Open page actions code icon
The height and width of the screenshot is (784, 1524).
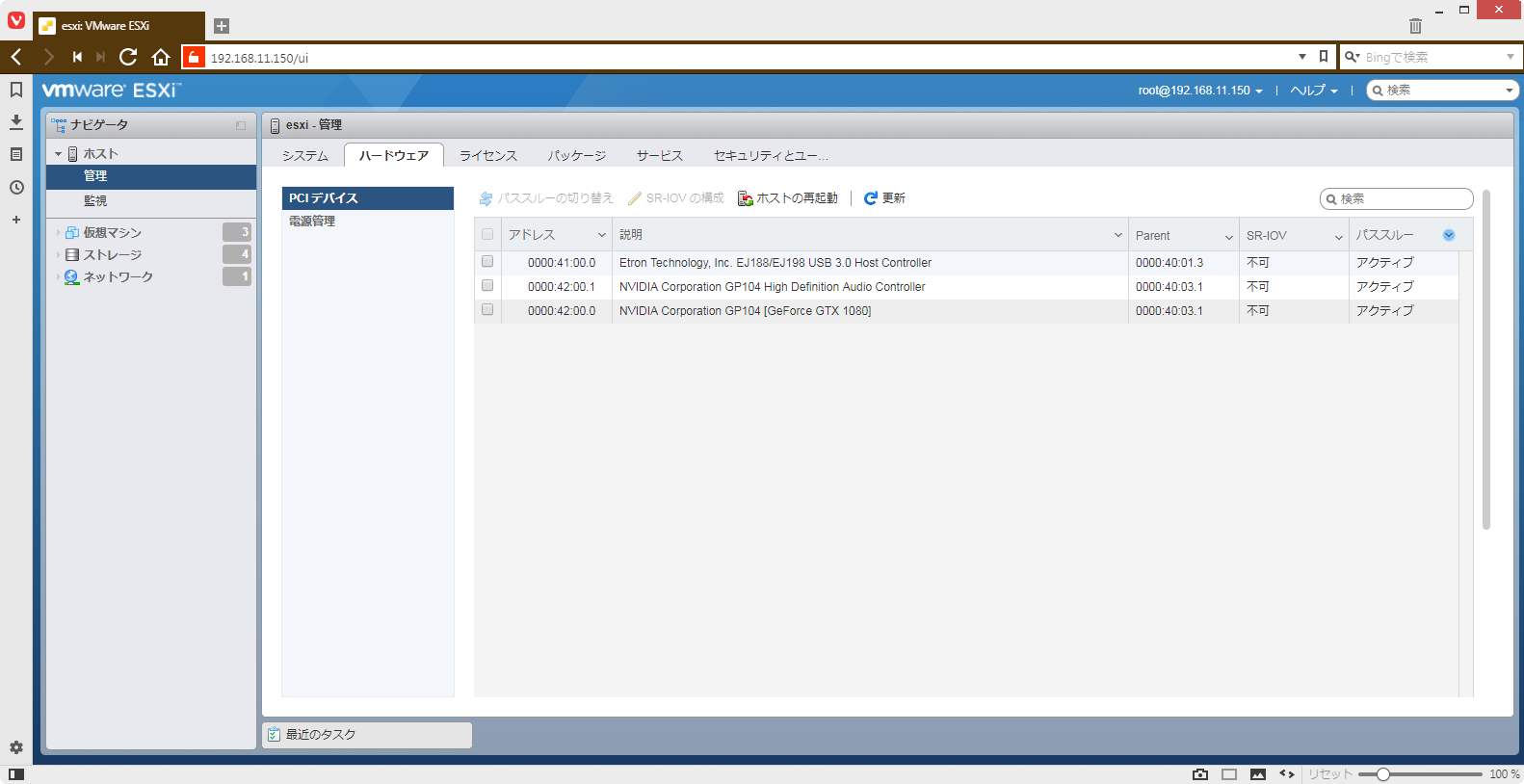1287,773
